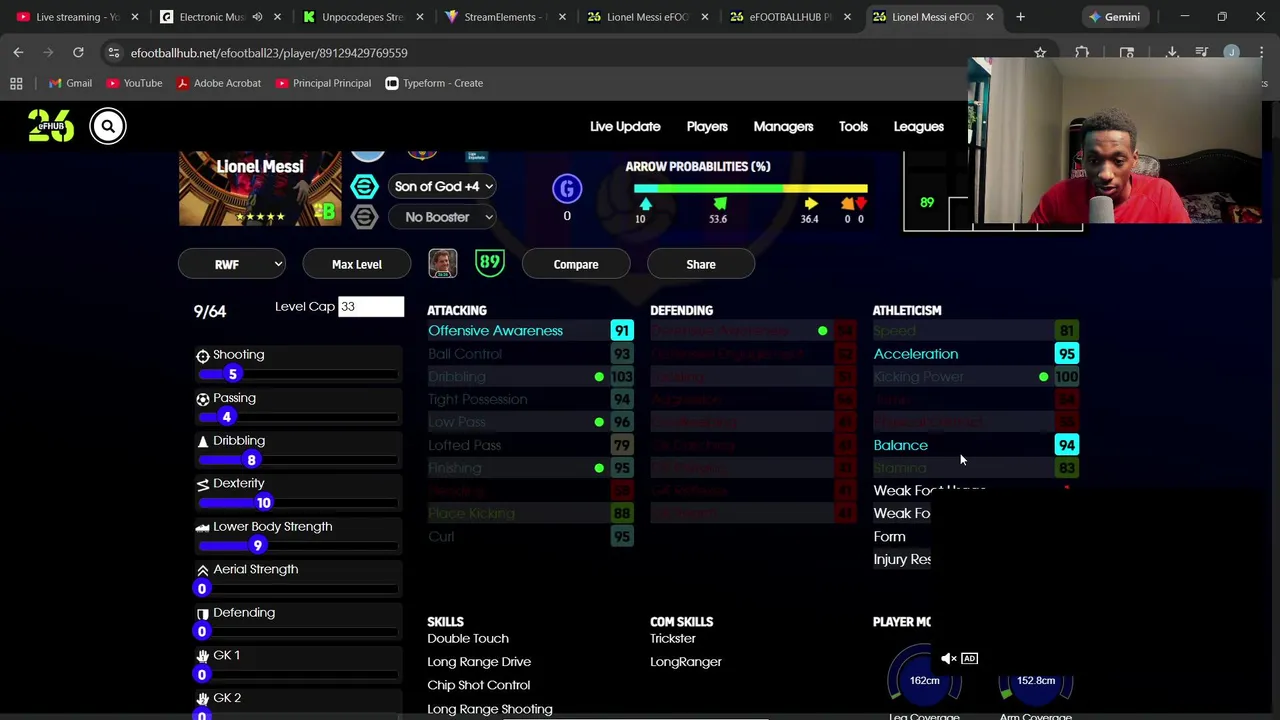Open the Chrome apps grid icon
Viewport: 1280px width, 720px height.
pos(16,83)
